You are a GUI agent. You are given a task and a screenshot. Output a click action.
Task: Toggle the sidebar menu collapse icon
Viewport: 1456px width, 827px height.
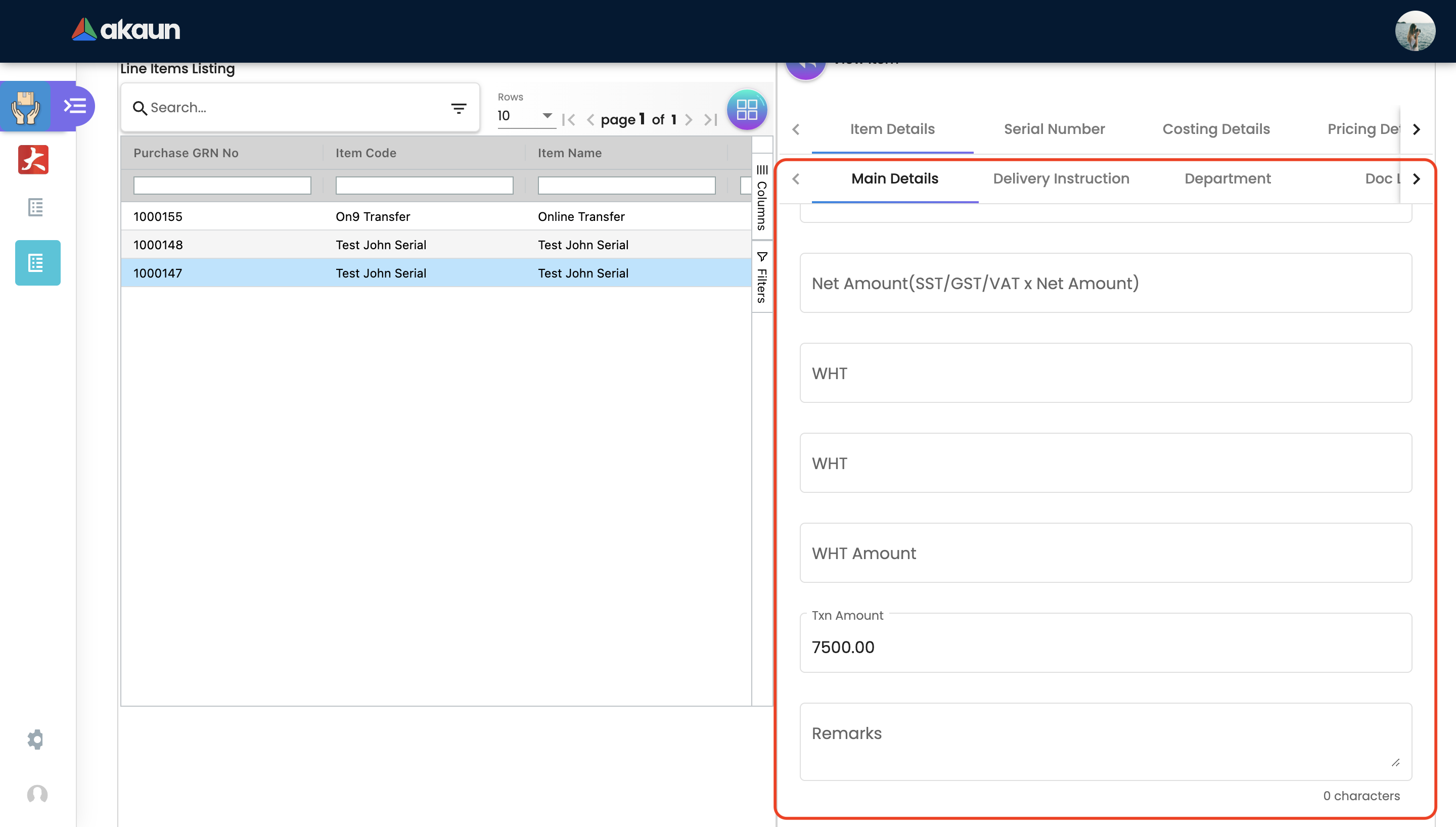click(74, 106)
